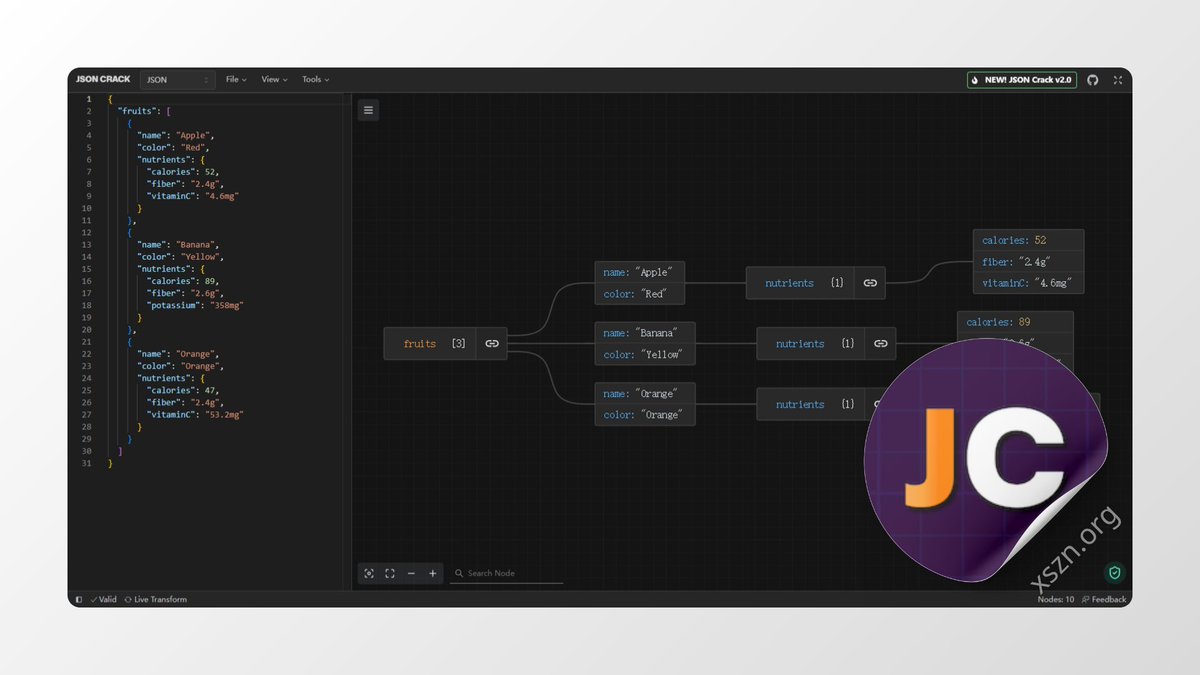This screenshot has width=1200, height=675.
Task: Toggle Live Transform in status bar
Action: click(155, 600)
